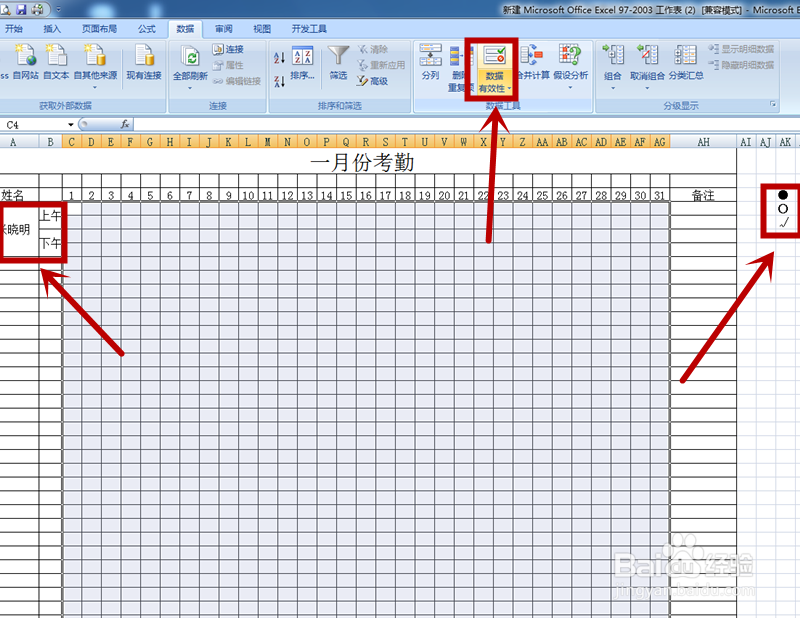
Task: Switch to the Home (开始) tab
Action: tap(14, 29)
